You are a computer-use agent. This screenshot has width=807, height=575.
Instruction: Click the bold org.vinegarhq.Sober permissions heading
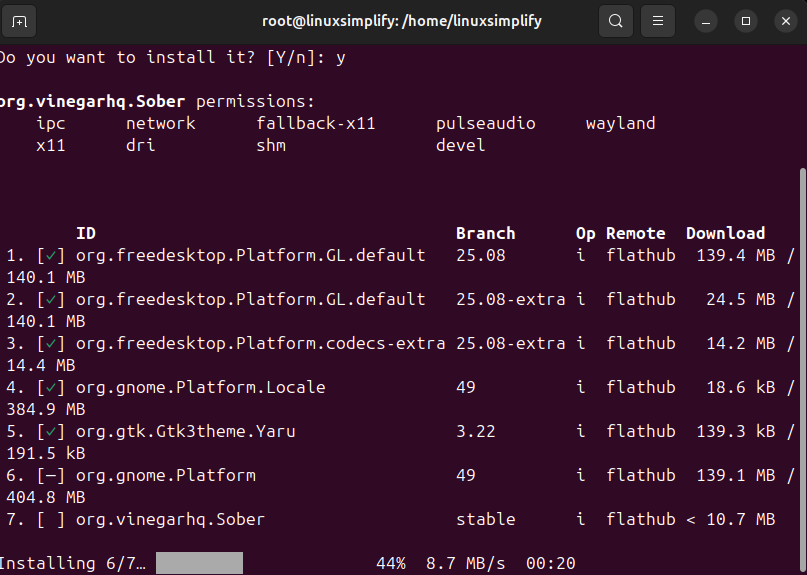(x=92, y=102)
